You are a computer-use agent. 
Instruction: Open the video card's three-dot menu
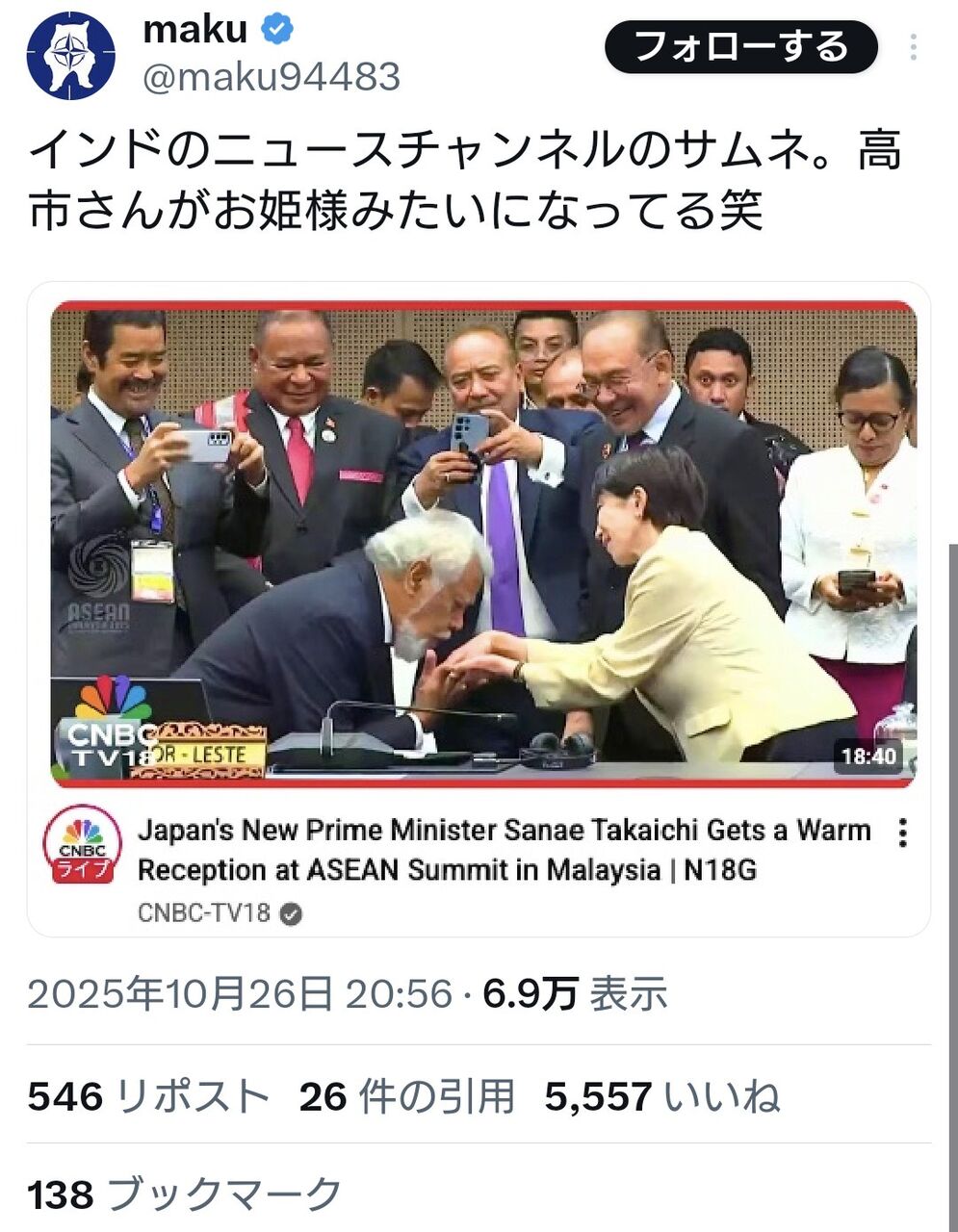[902, 833]
